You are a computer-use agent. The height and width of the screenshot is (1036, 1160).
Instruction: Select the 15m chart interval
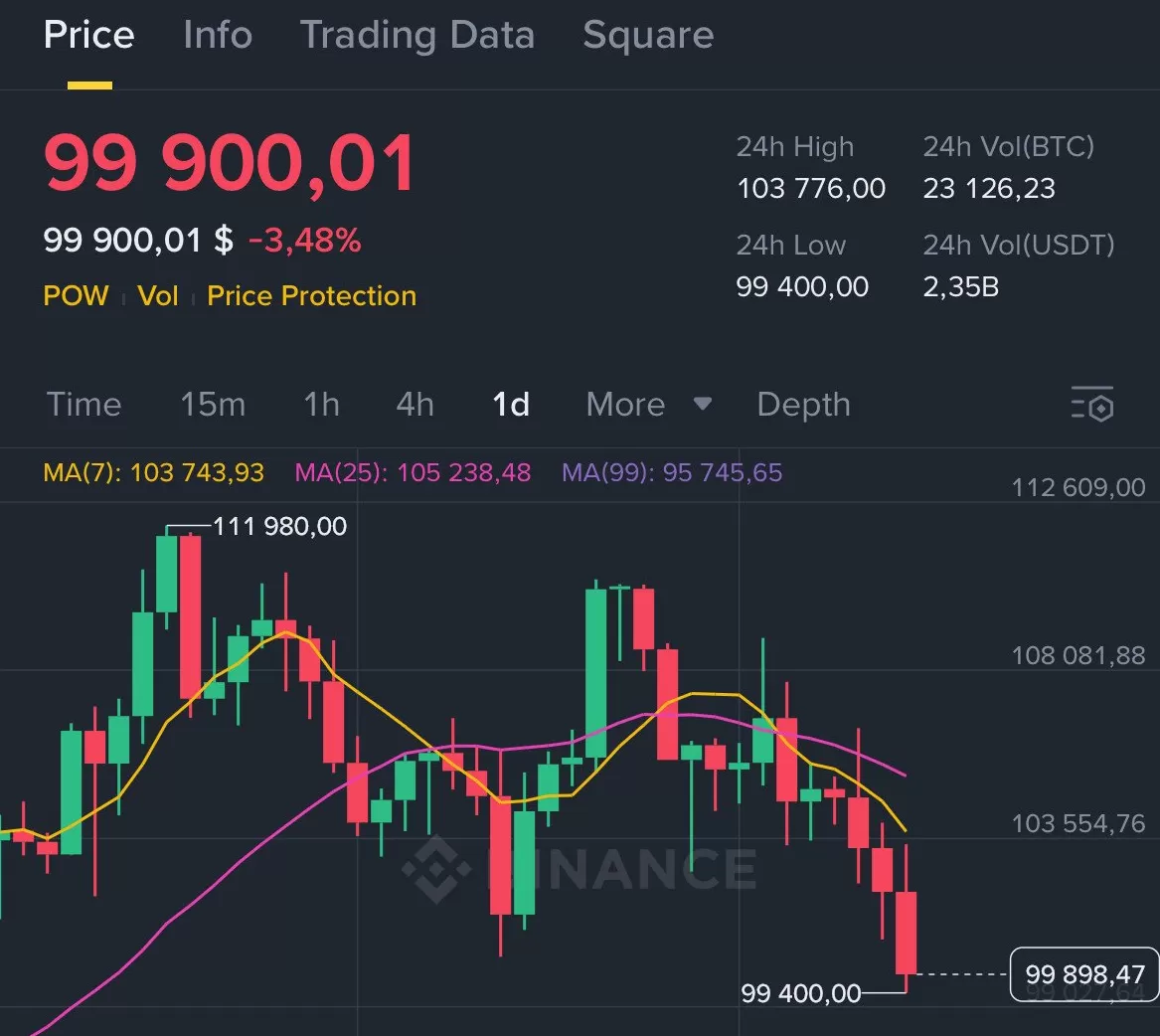[x=213, y=405]
